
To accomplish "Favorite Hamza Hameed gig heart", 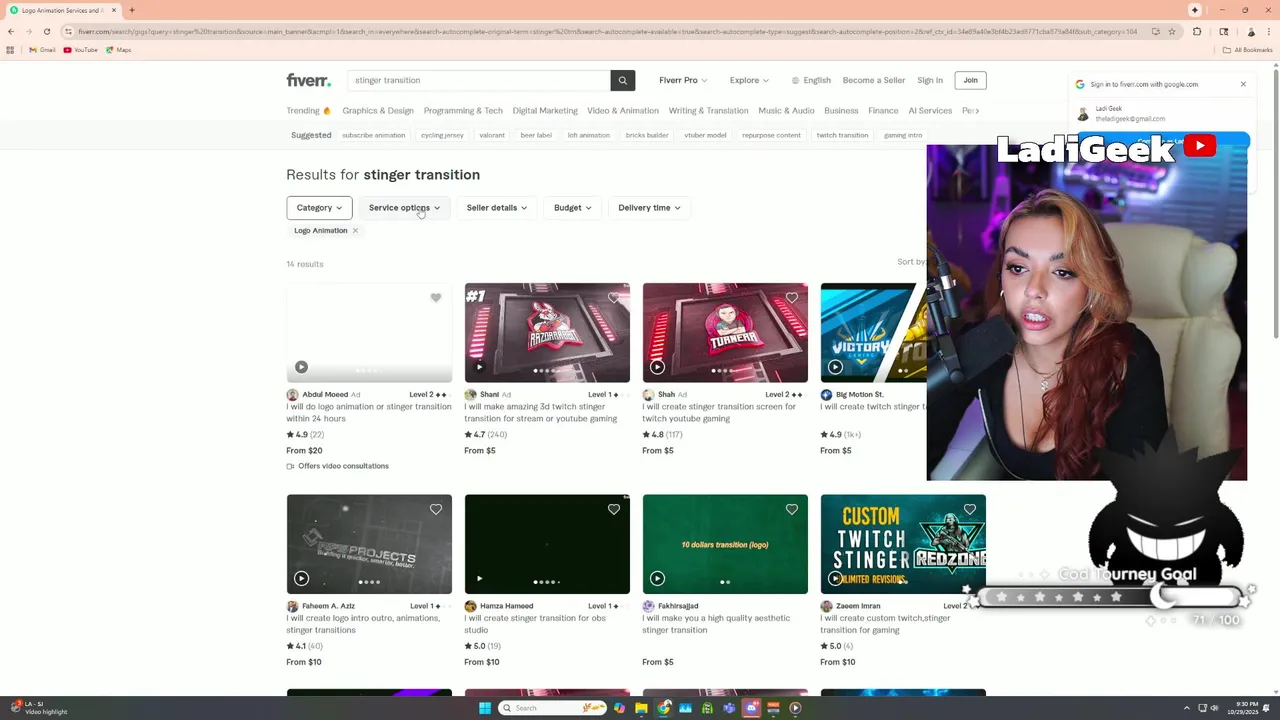I will [614, 510].
